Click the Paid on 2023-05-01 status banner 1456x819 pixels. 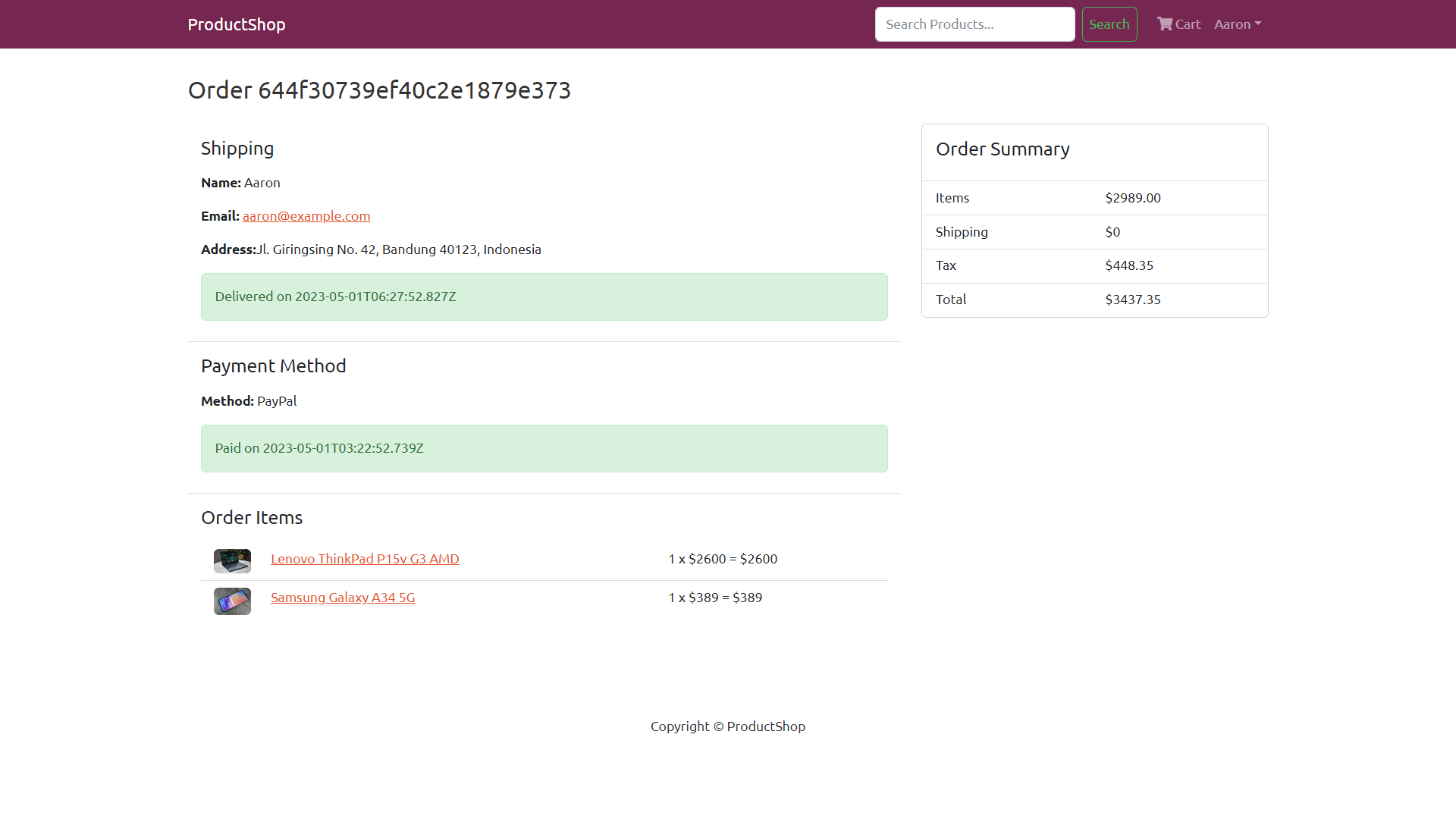tap(544, 448)
